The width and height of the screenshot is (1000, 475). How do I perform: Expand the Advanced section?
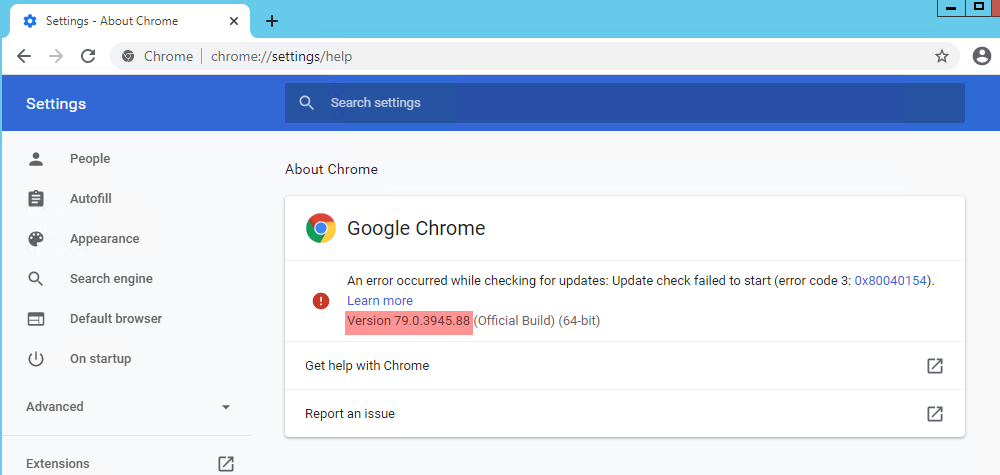(127, 407)
